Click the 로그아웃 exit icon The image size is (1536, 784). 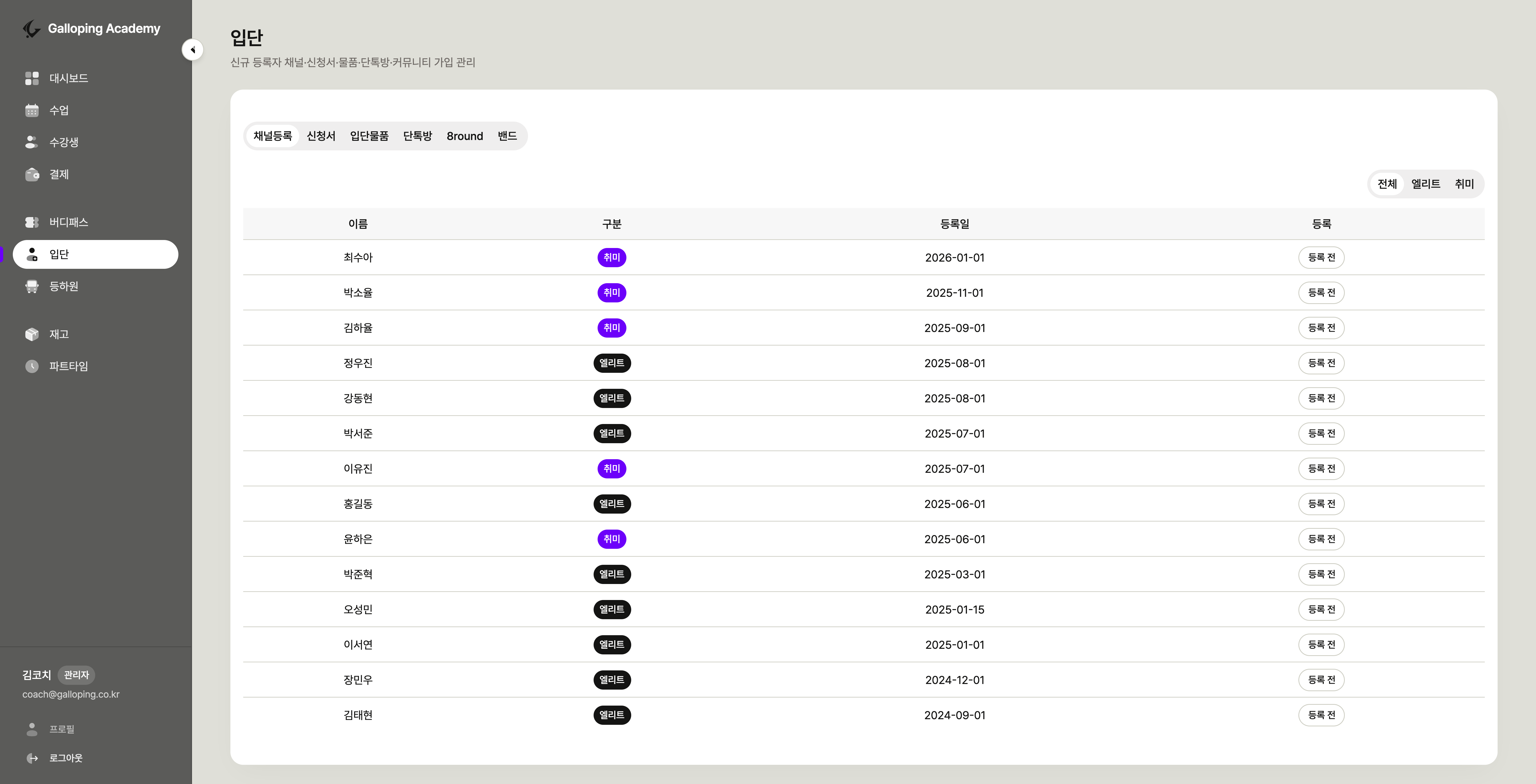32,758
